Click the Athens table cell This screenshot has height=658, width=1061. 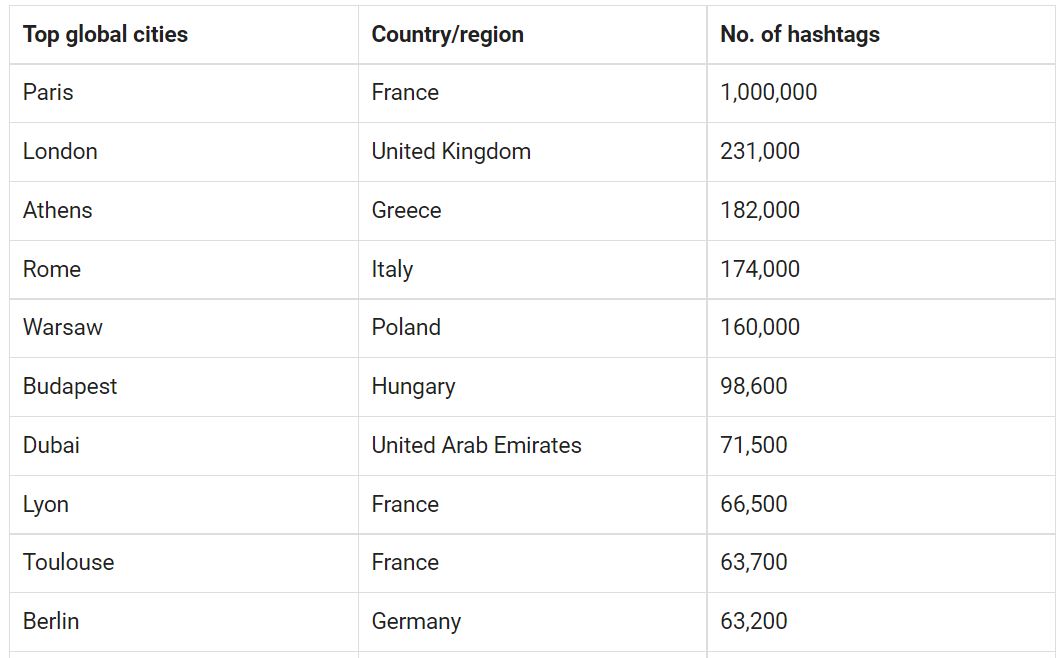click(x=183, y=211)
